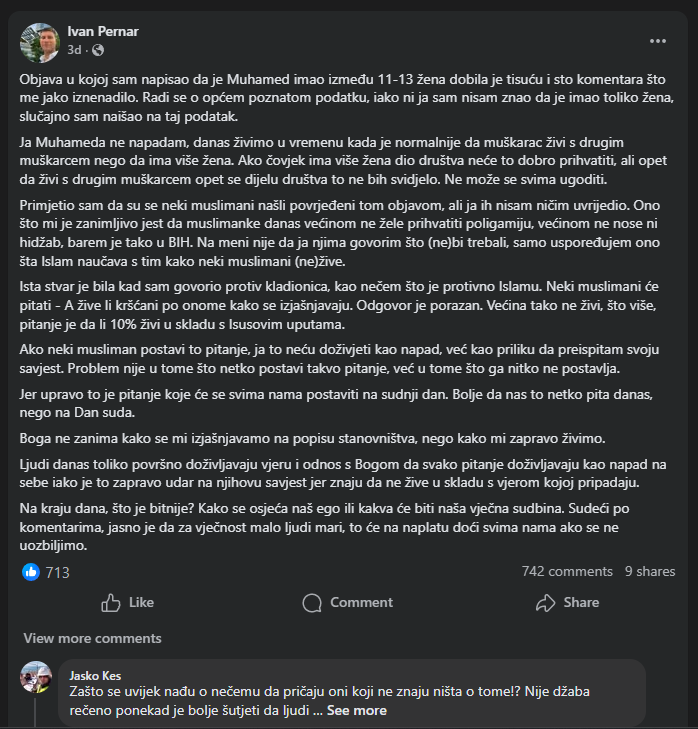Open the 9 shares list
The height and width of the screenshot is (729, 698).
point(650,572)
